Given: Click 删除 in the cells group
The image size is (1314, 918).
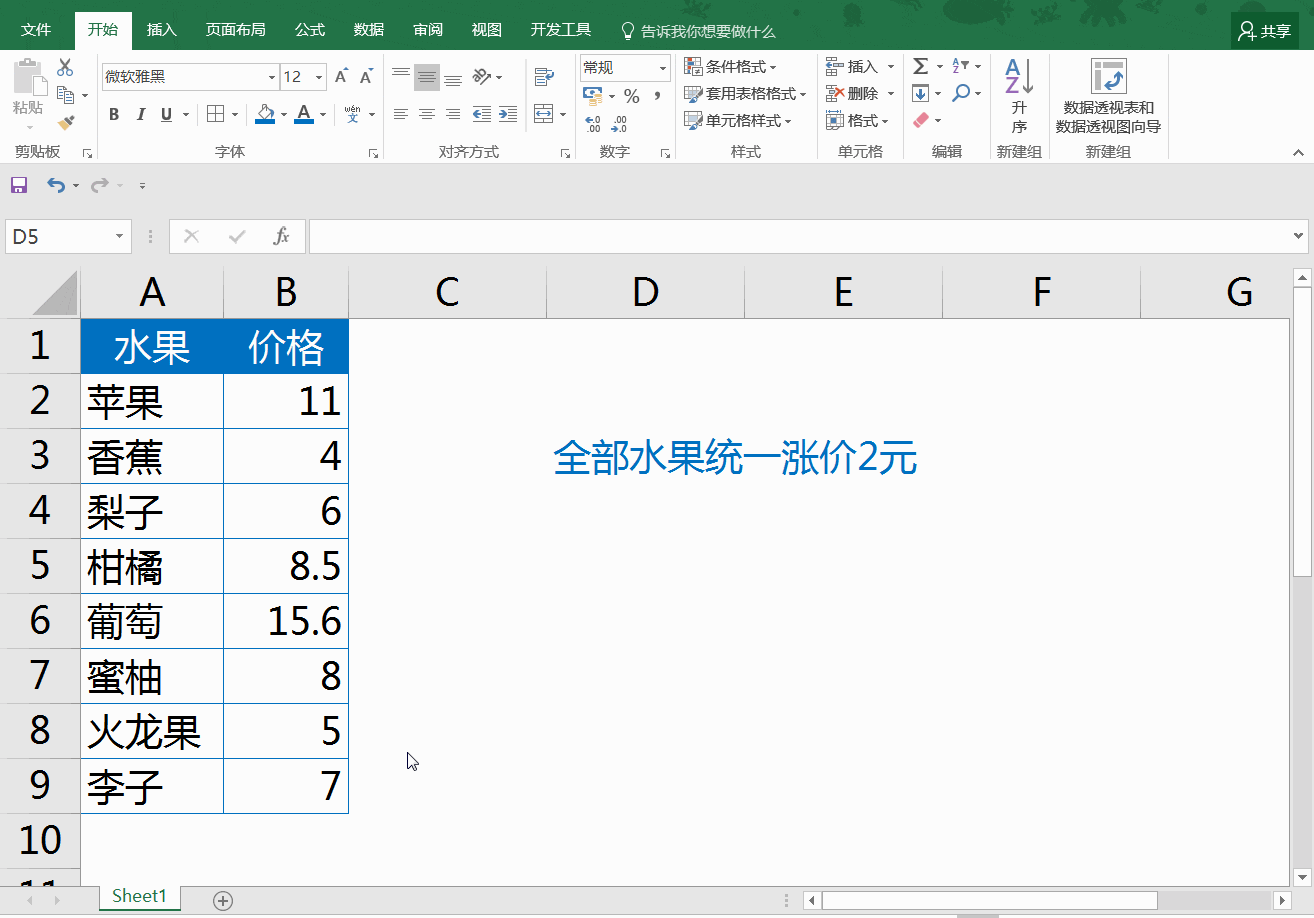Looking at the screenshot, I should 859,93.
